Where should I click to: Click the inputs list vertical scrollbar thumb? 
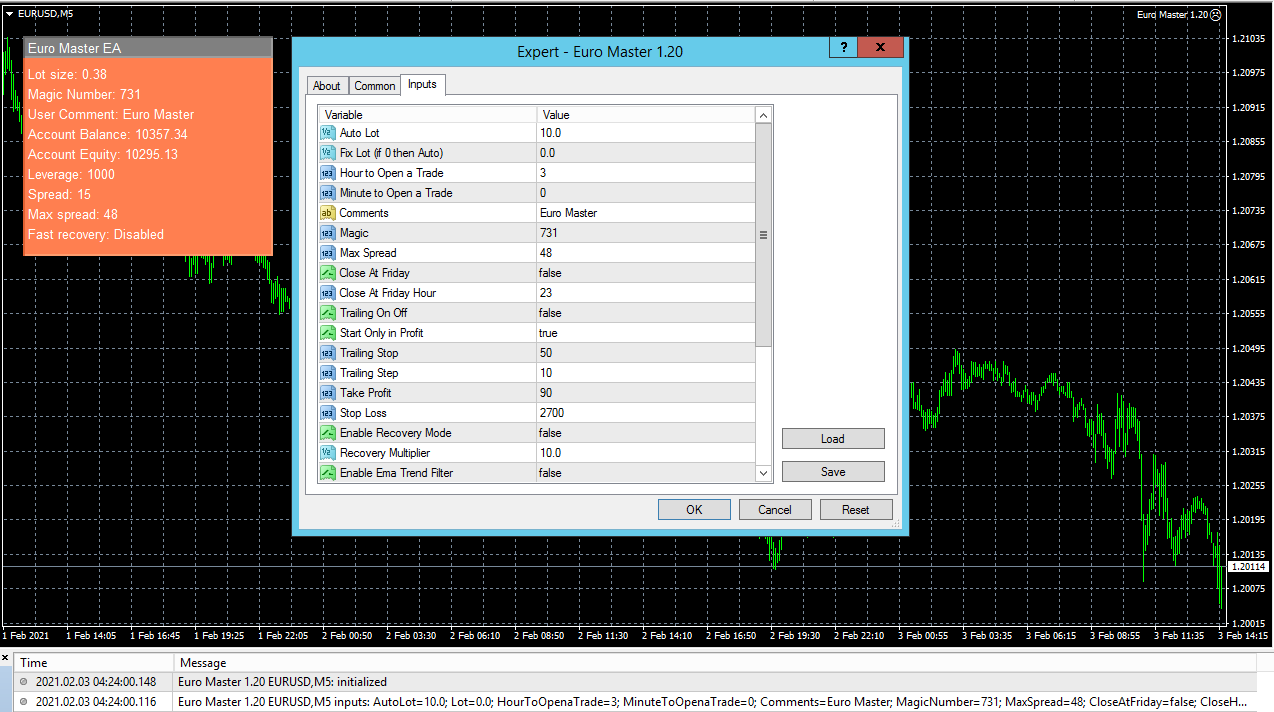pyautogui.click(x=763, y=235)
